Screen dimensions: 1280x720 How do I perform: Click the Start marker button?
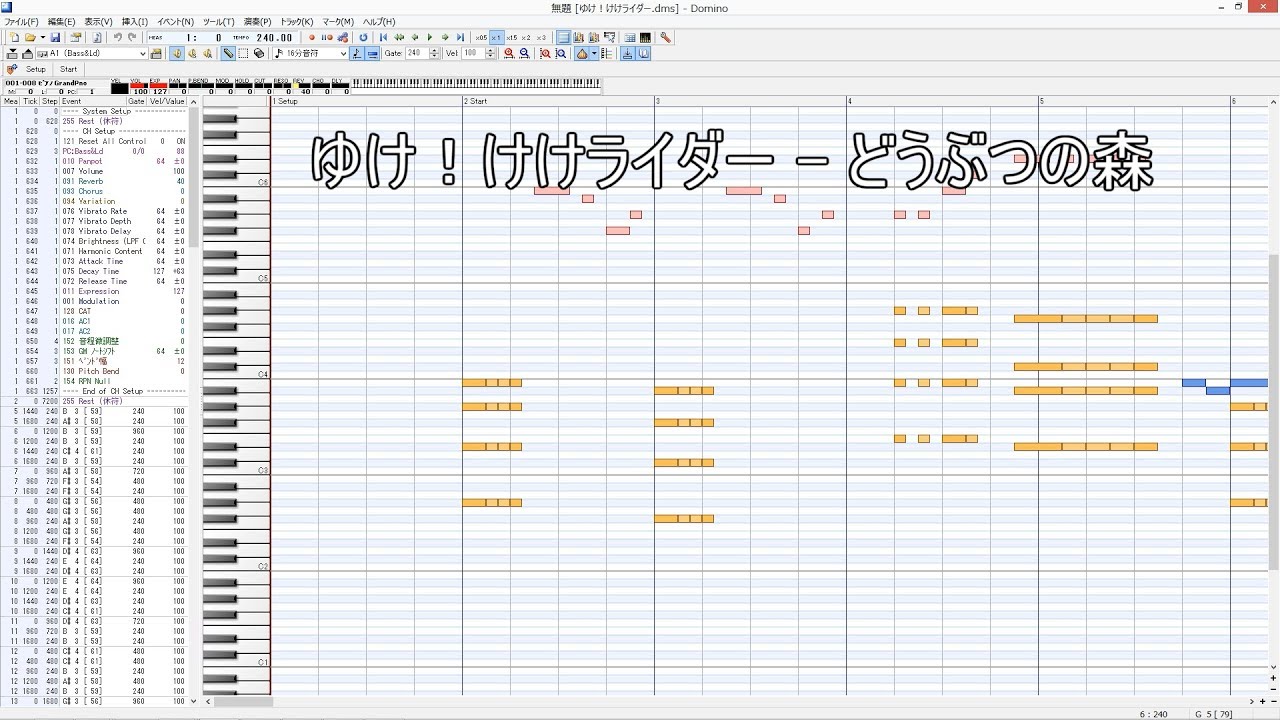coord(68,70)
